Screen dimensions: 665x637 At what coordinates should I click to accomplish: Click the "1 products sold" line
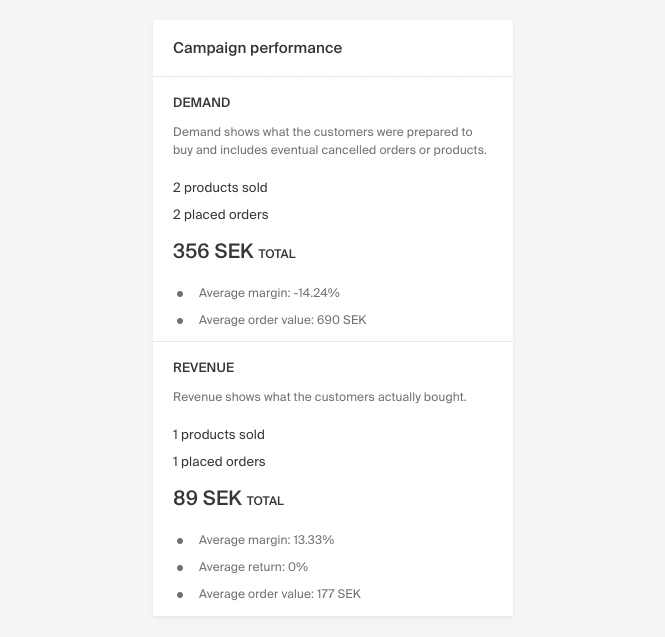click(218, 435)
